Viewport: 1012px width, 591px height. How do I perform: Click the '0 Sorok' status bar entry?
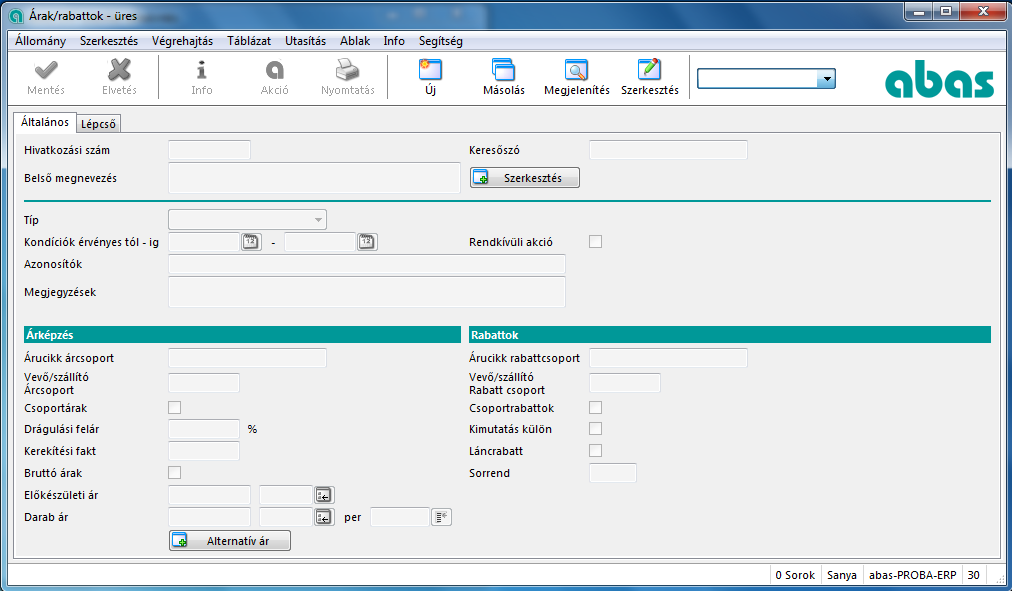click(x=795, y=575)
